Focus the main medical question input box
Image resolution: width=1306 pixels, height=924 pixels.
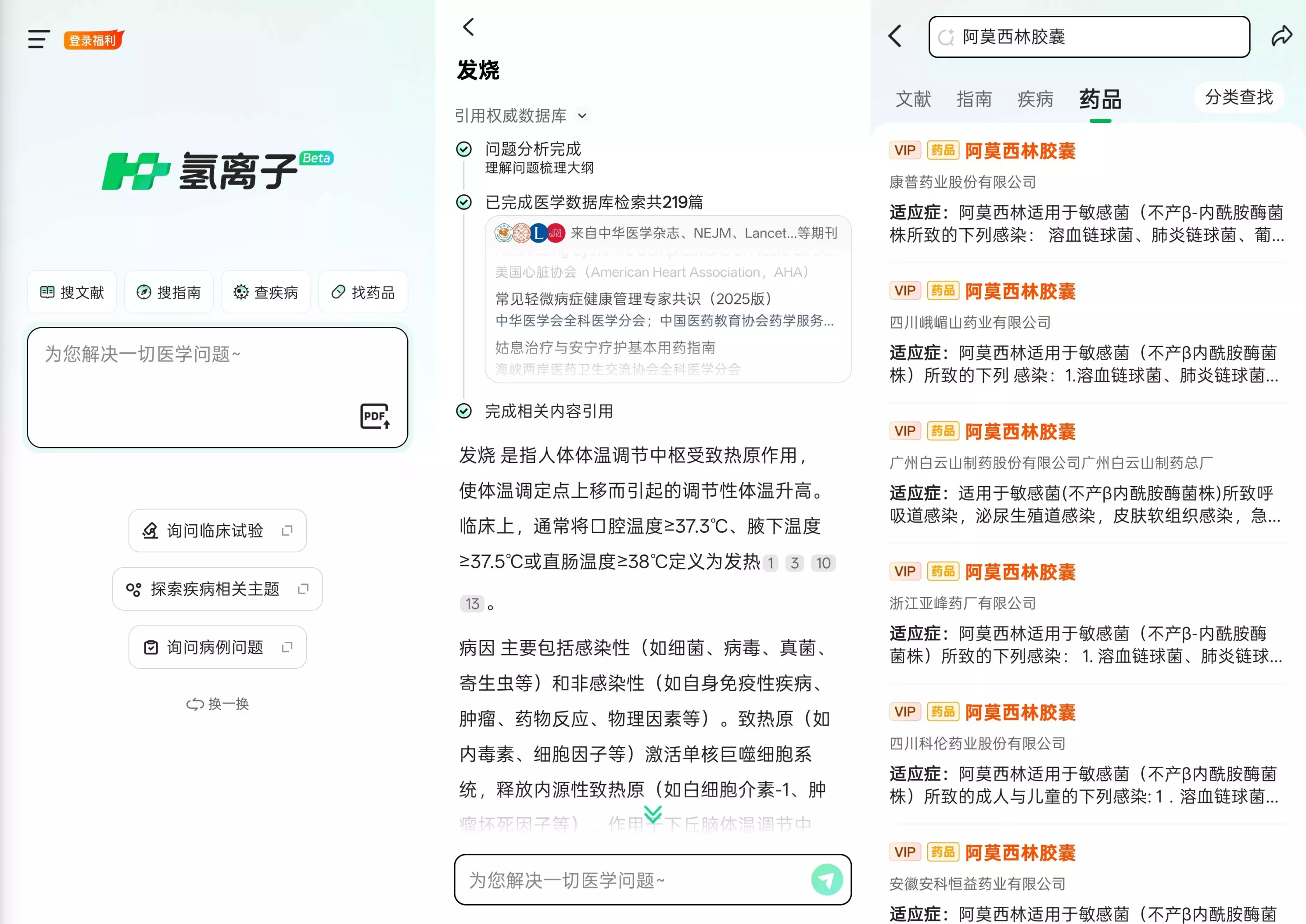tap(217, 387)
